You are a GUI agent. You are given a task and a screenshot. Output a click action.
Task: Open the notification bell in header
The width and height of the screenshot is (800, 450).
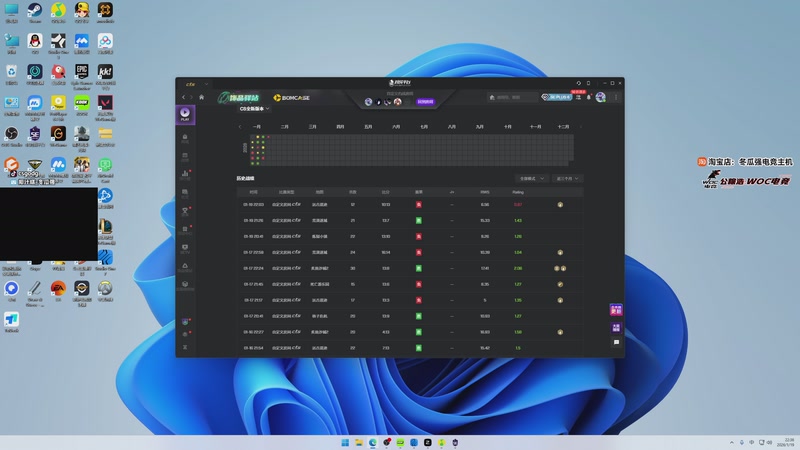(x=589, y=97)
